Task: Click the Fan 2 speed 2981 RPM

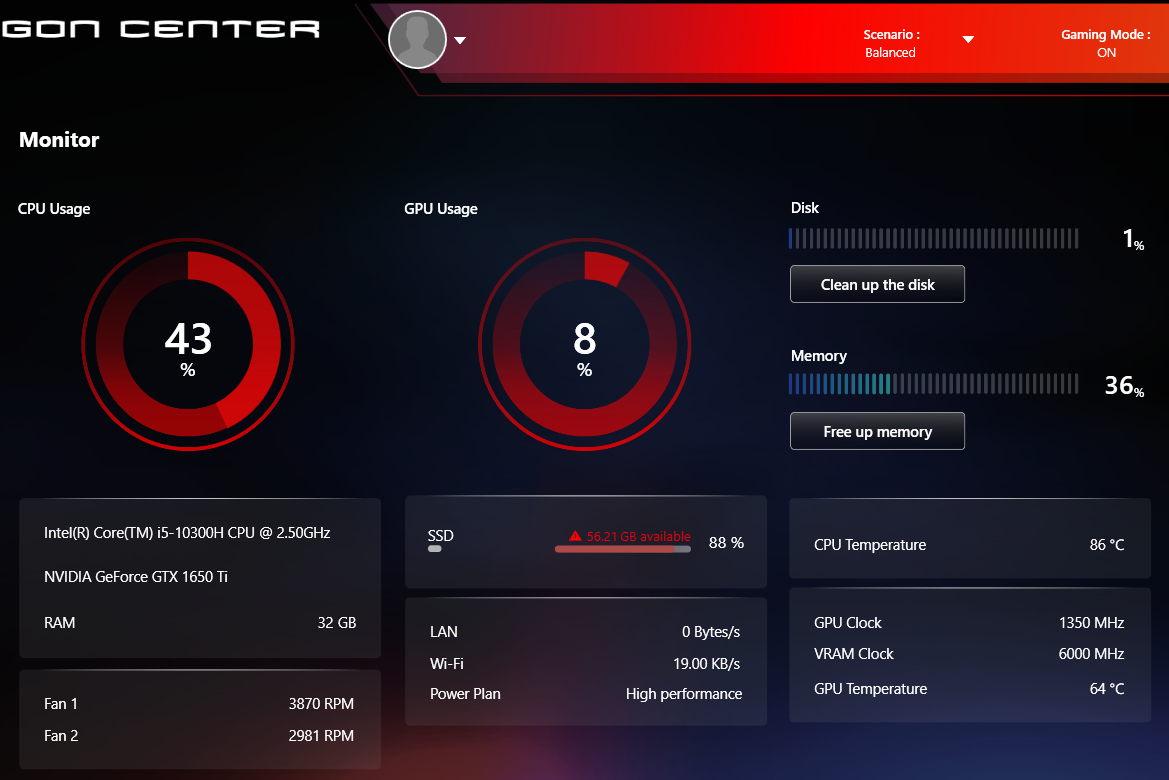Action: (x=321, y=736)
